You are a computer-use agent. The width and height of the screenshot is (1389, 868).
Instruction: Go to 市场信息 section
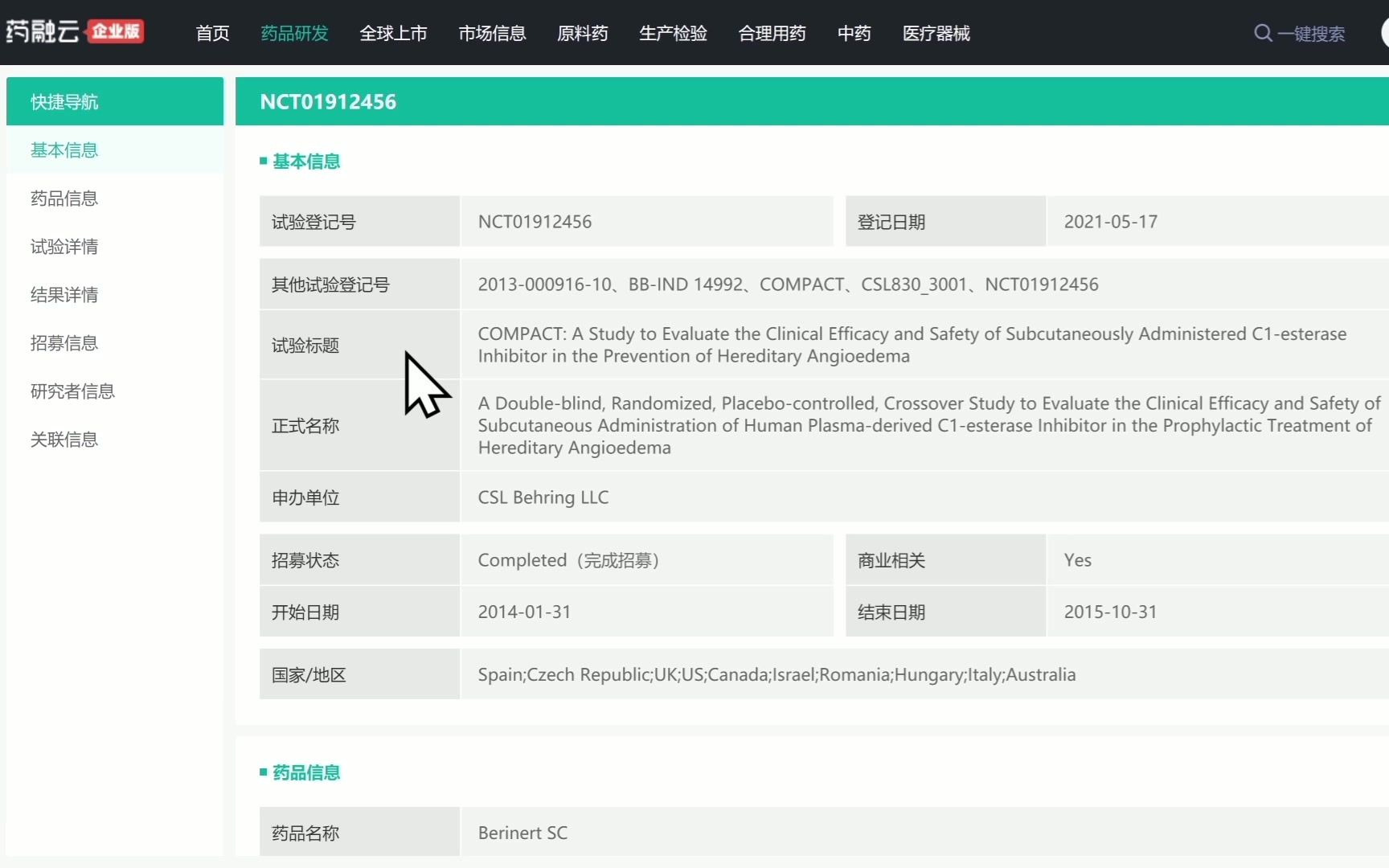tap(492, 33)
